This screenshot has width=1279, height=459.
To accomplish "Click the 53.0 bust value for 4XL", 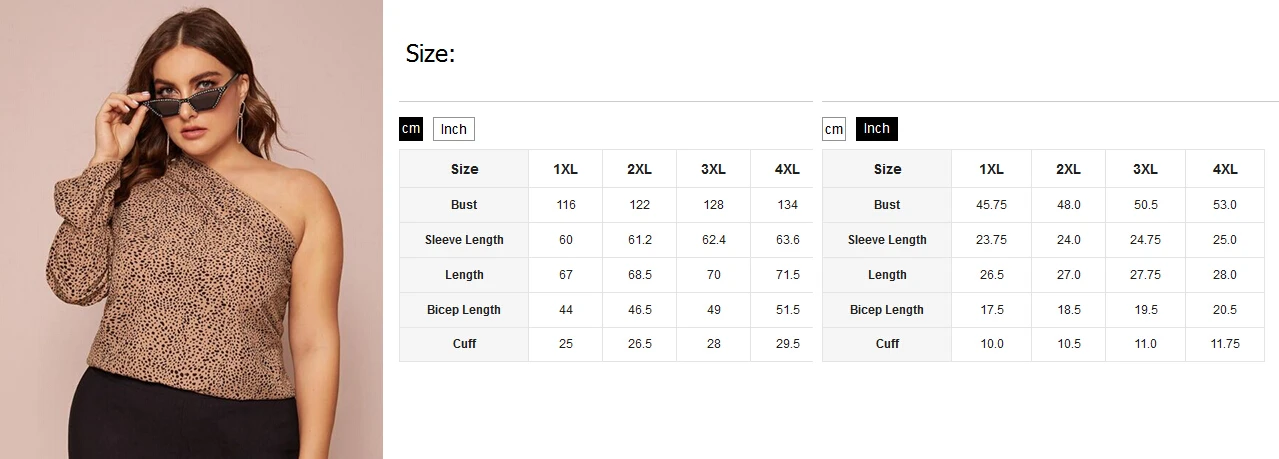I will [x=1225, y=205].
